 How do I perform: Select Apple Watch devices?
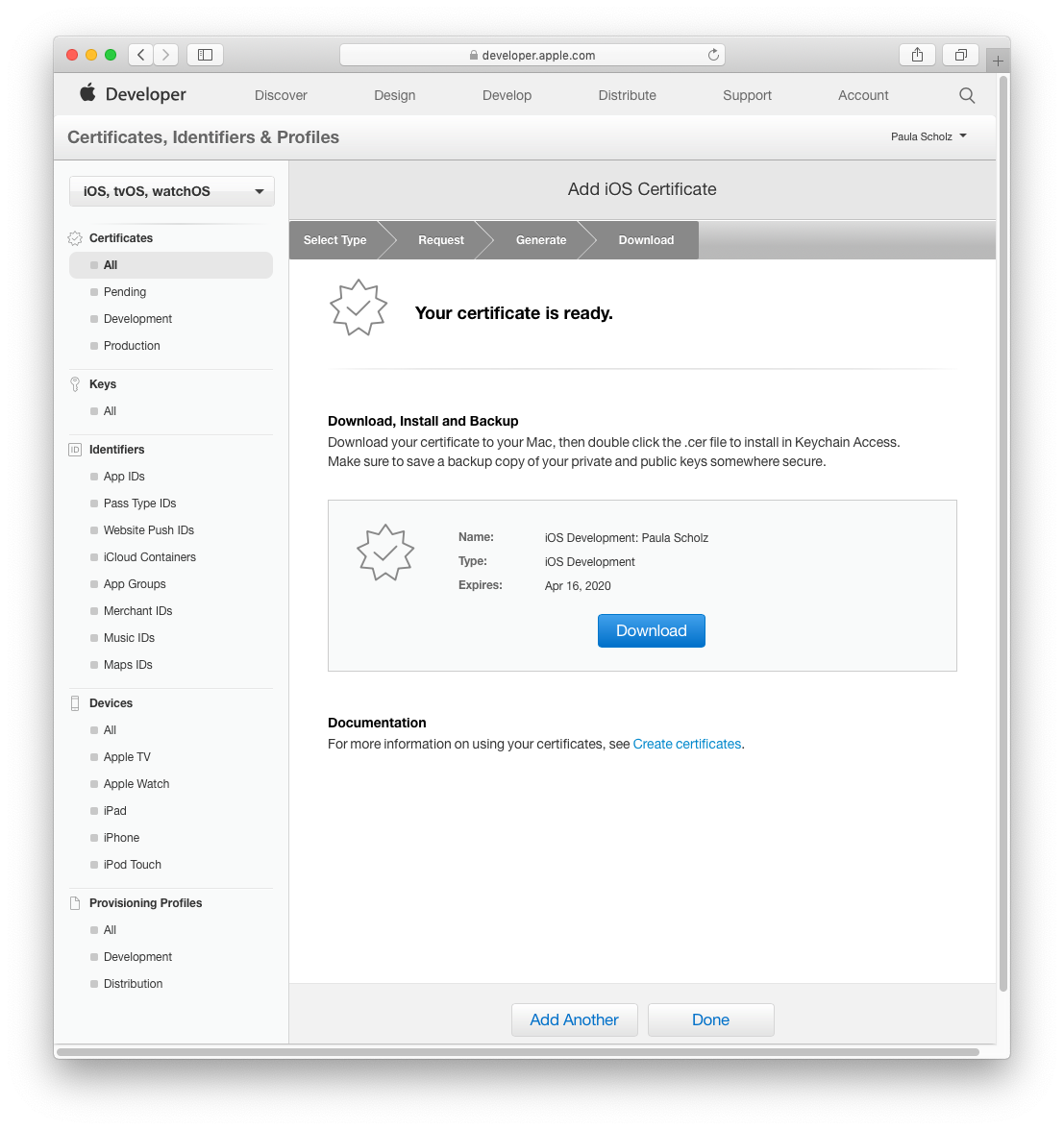136,784
